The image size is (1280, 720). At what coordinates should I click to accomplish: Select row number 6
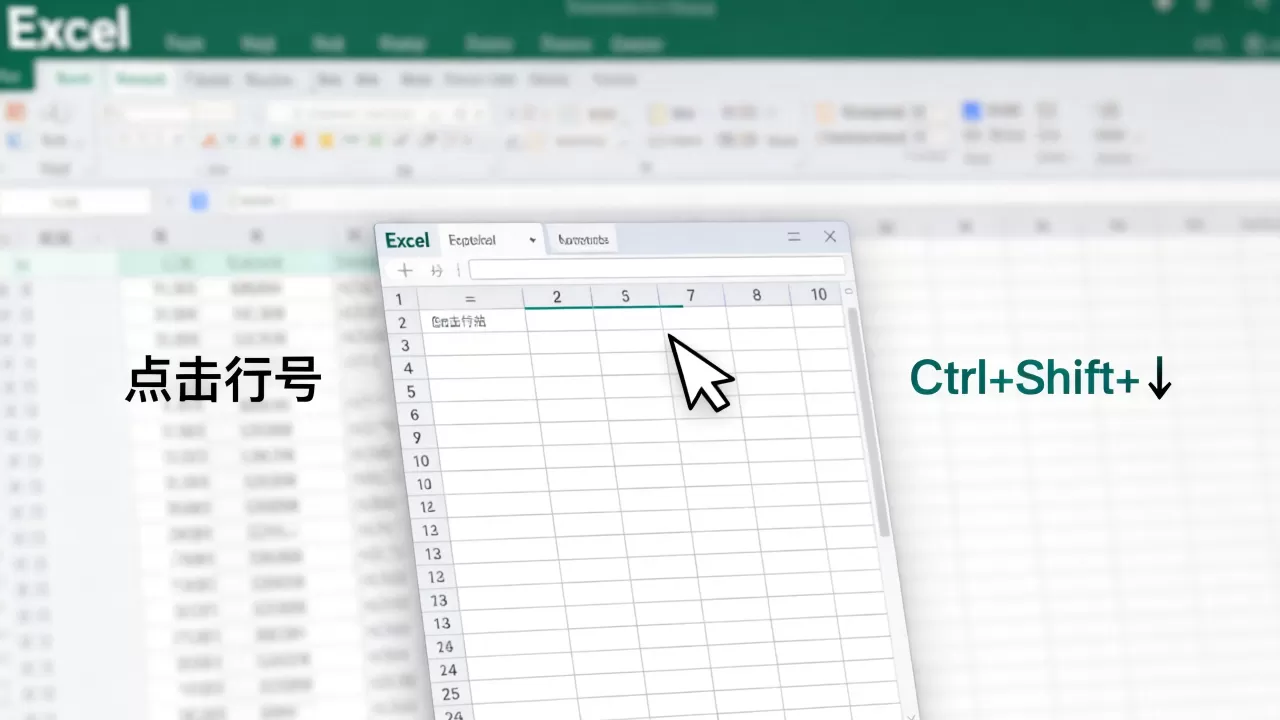click(415, 415)
